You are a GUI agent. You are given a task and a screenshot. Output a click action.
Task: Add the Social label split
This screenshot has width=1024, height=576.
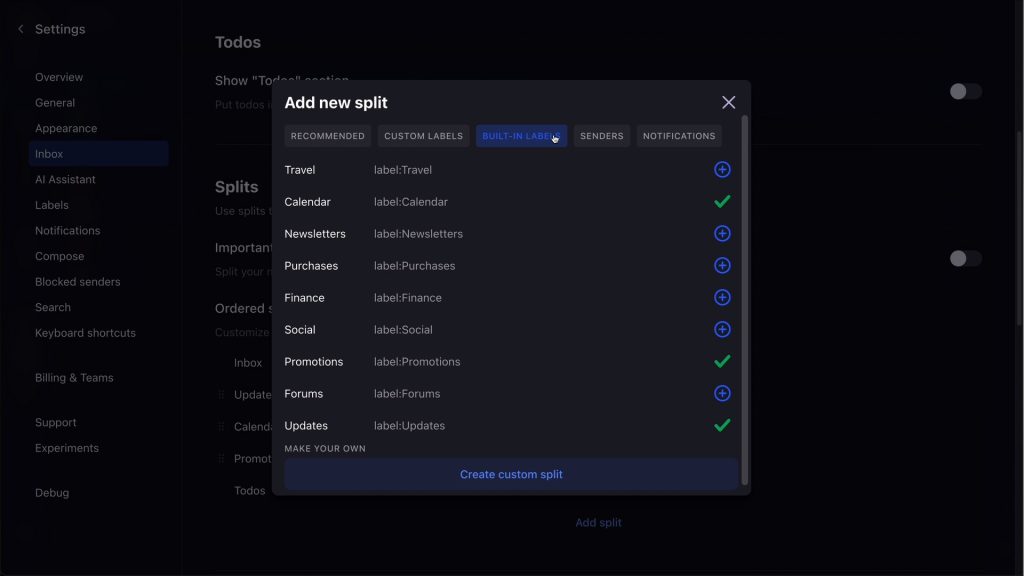[722, 330]
